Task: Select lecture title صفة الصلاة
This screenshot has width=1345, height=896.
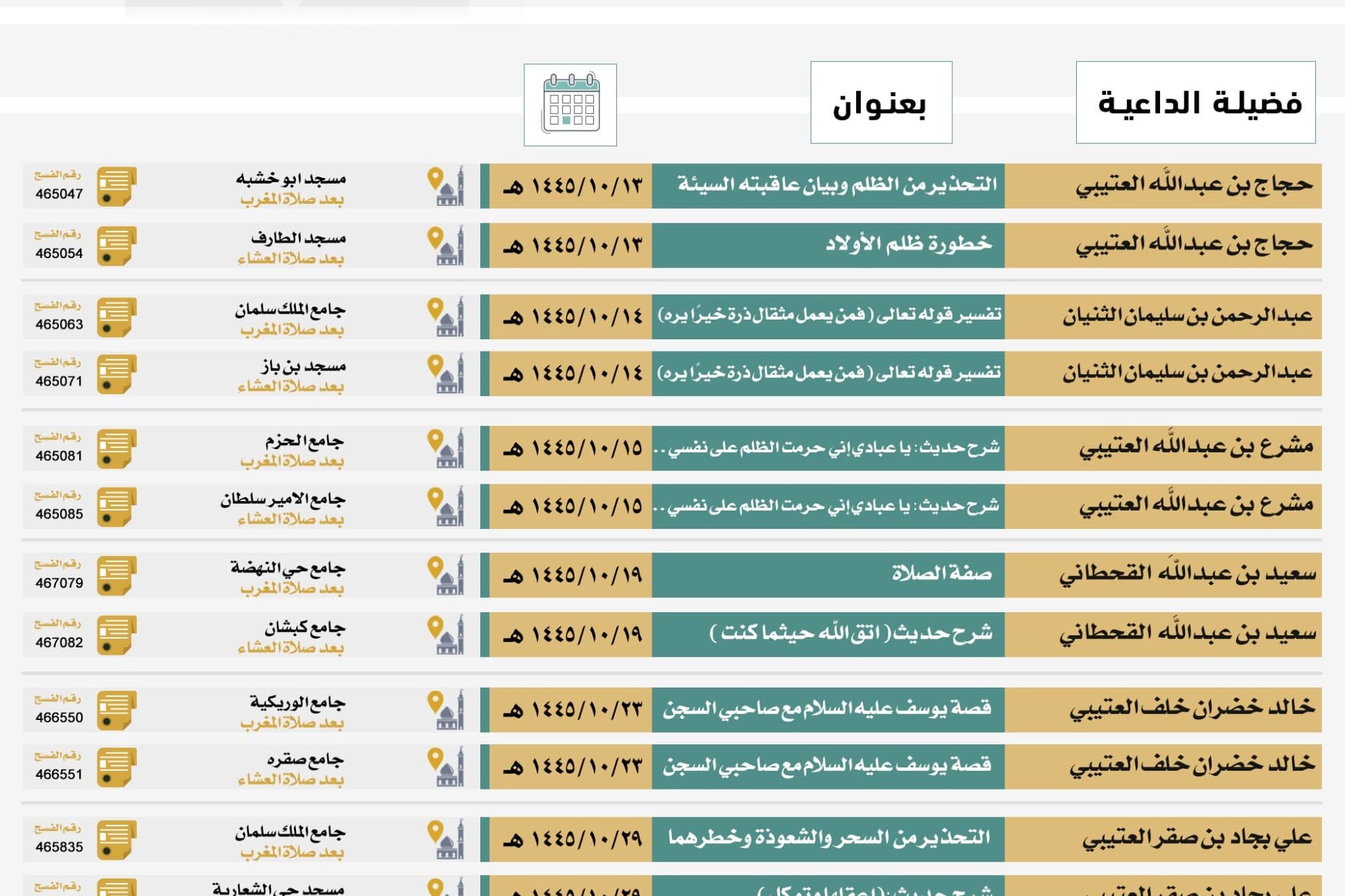Action: pyautogui.click(x=941, y=574)
